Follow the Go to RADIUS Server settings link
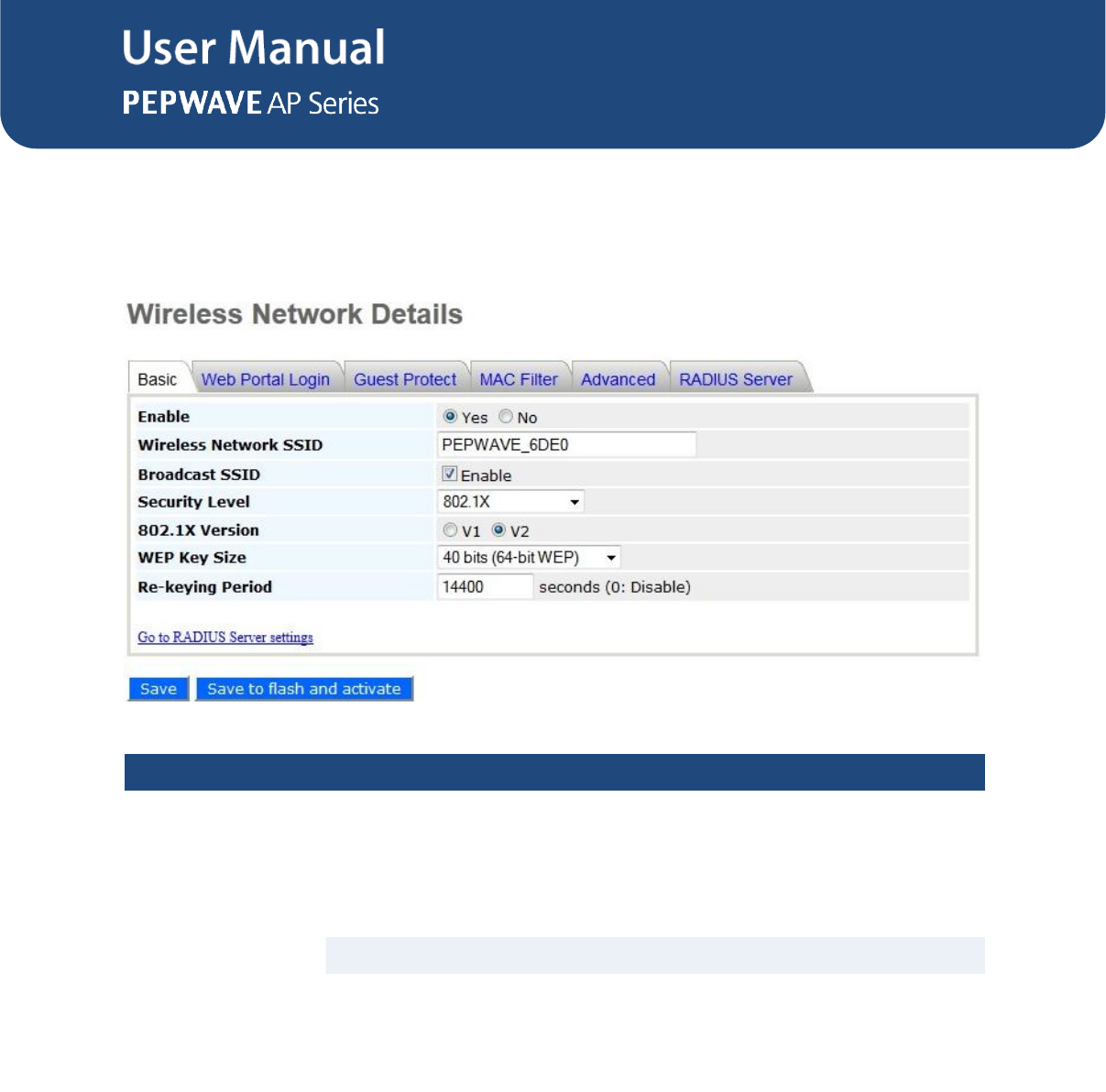The image size is (1106, 1092). click(x=225, y=638)
